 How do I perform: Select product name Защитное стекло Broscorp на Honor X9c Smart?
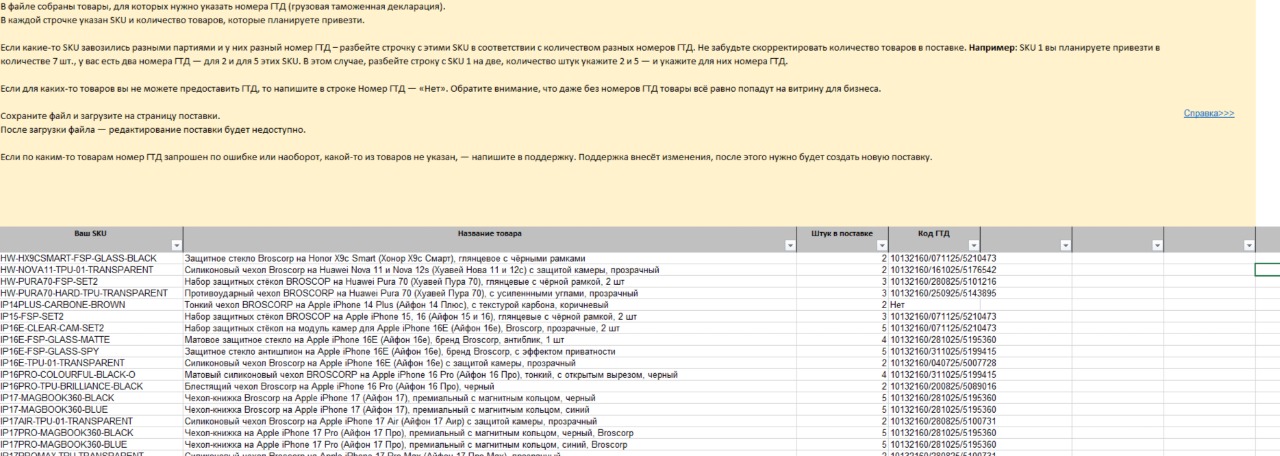tap(489, 258)
